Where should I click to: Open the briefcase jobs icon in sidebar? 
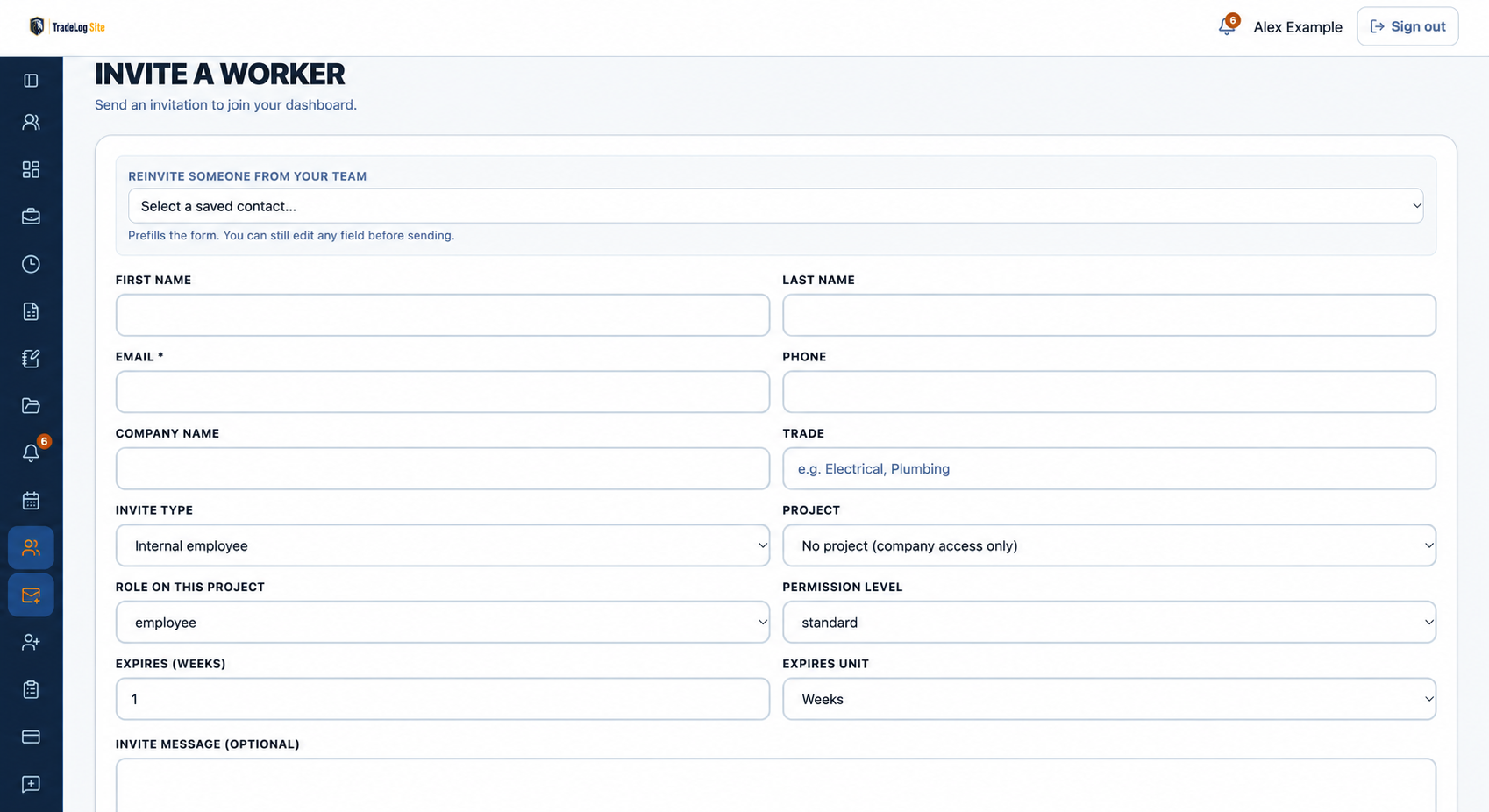pyautogui.click(x=31, y=217)
